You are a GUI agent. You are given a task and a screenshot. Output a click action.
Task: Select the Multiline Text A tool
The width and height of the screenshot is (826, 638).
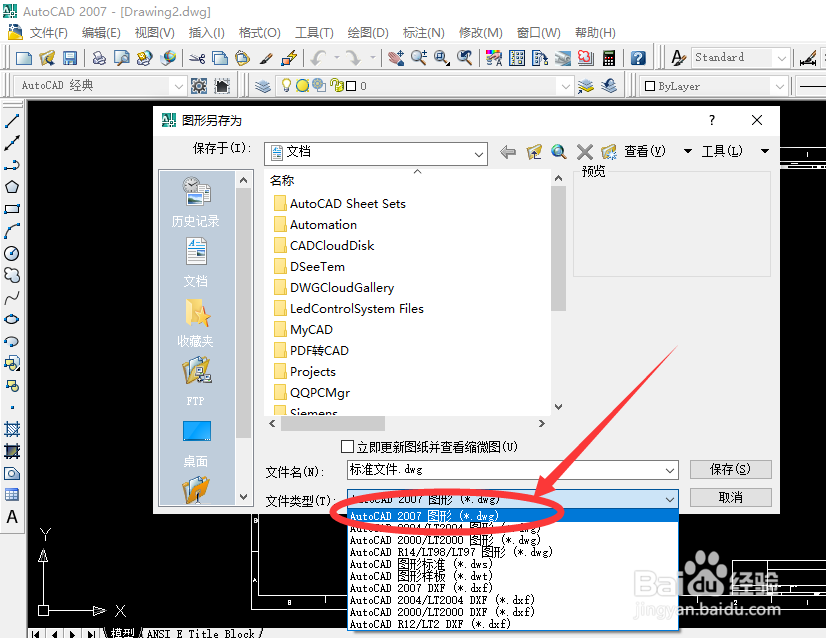(x=12, y=517)
